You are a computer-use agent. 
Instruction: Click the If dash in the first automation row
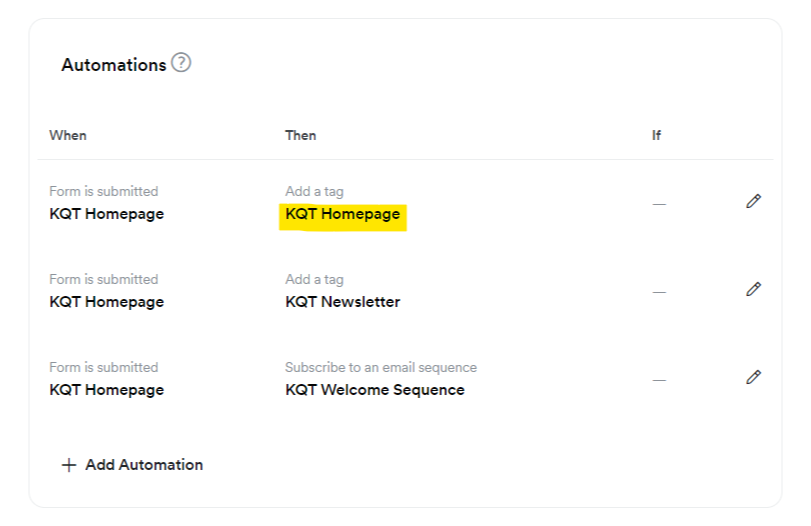tap(659, 204)
